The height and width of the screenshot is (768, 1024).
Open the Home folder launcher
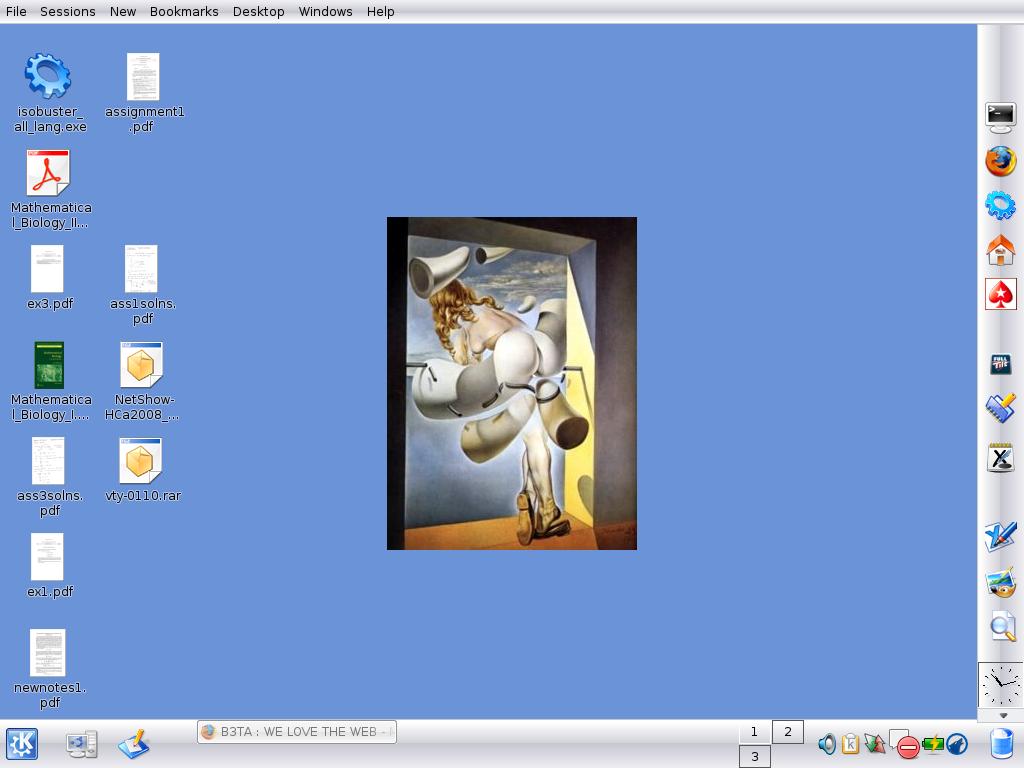pos(1000,250)
